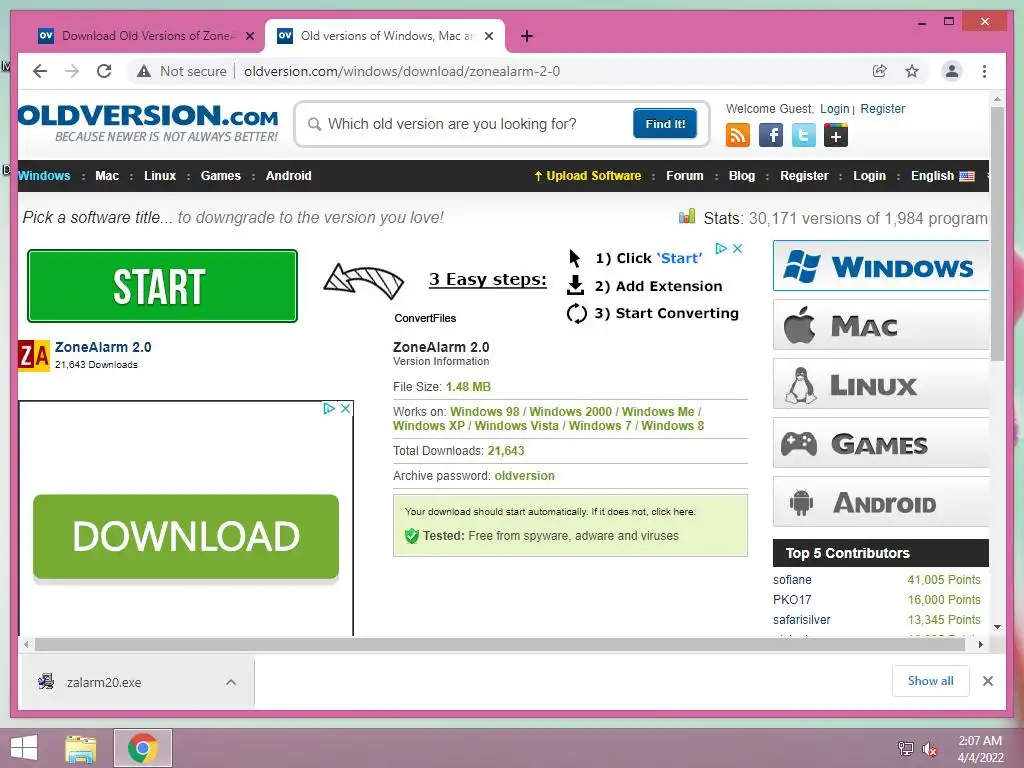This screenshot has height=768, width=1024.
Task: Open AdChoices info on ConvertFiles ad
Action: click(x=721, y=248)
